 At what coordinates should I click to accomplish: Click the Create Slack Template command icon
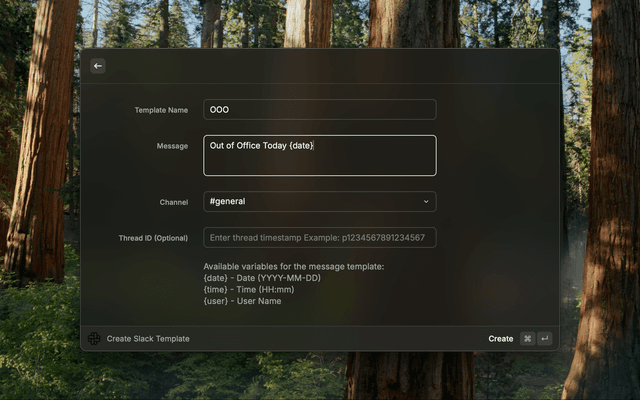pos(94,339)
